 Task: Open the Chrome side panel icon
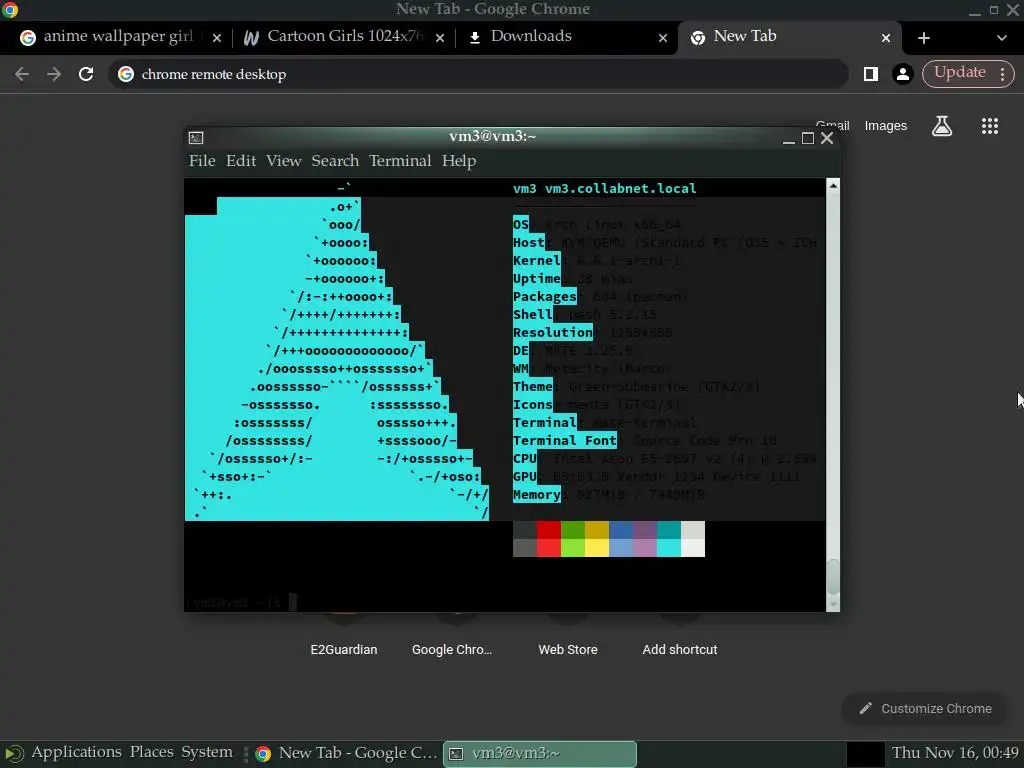(871, 74)
